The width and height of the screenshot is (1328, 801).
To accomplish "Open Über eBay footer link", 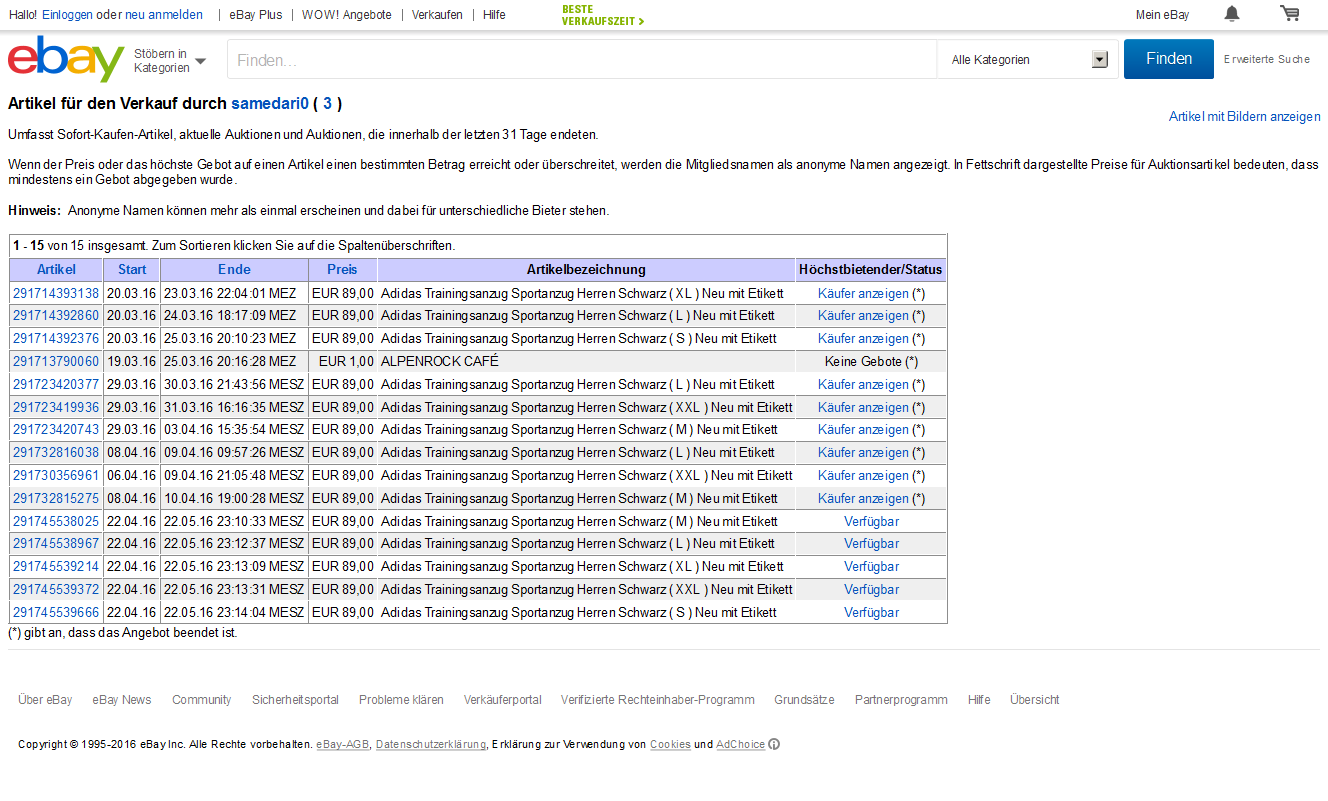I will click(45, 700).
